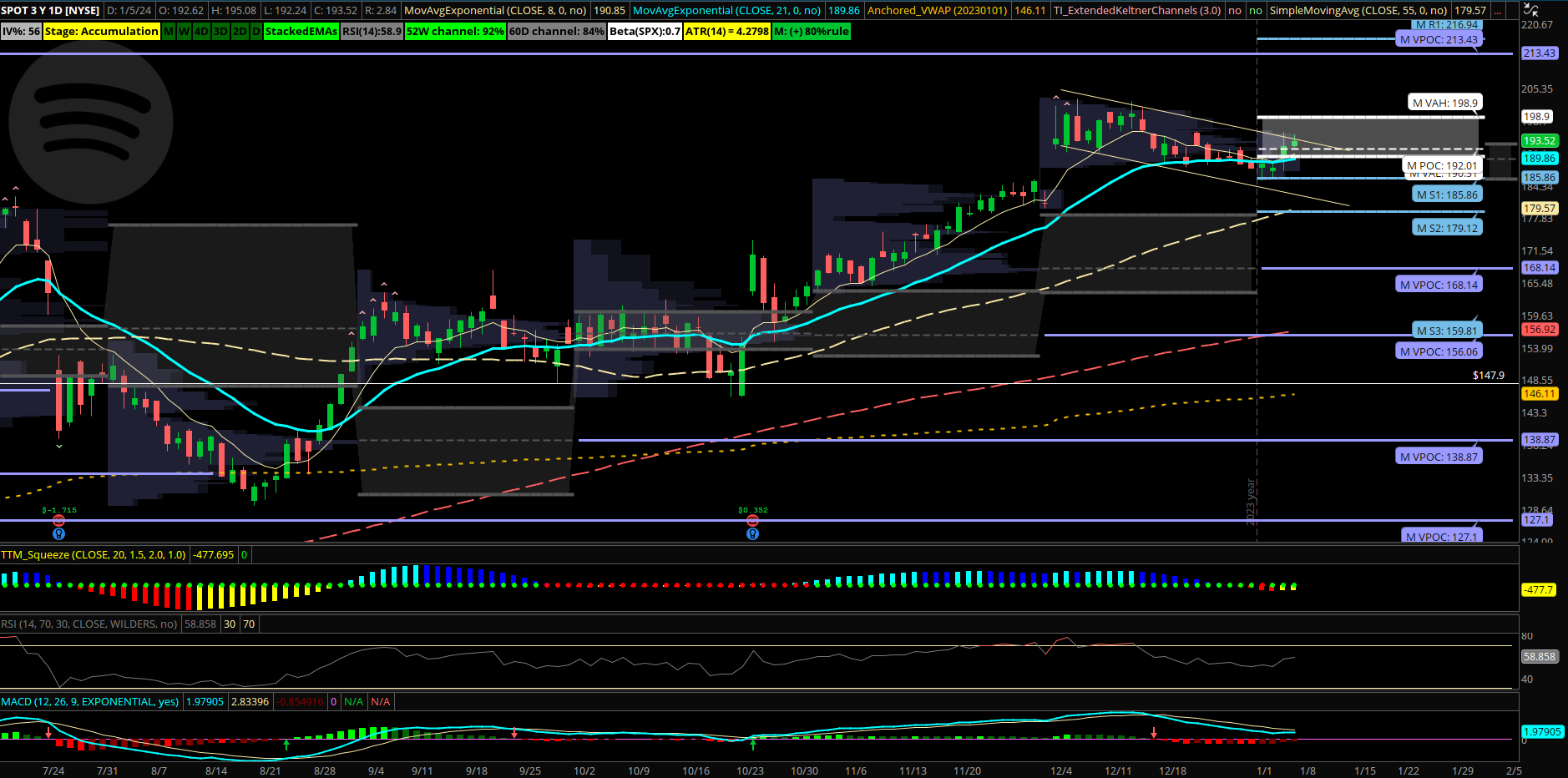Click the M R1: 216.94 level bubble
The image size is (1568, 778).
point(1447,25)
